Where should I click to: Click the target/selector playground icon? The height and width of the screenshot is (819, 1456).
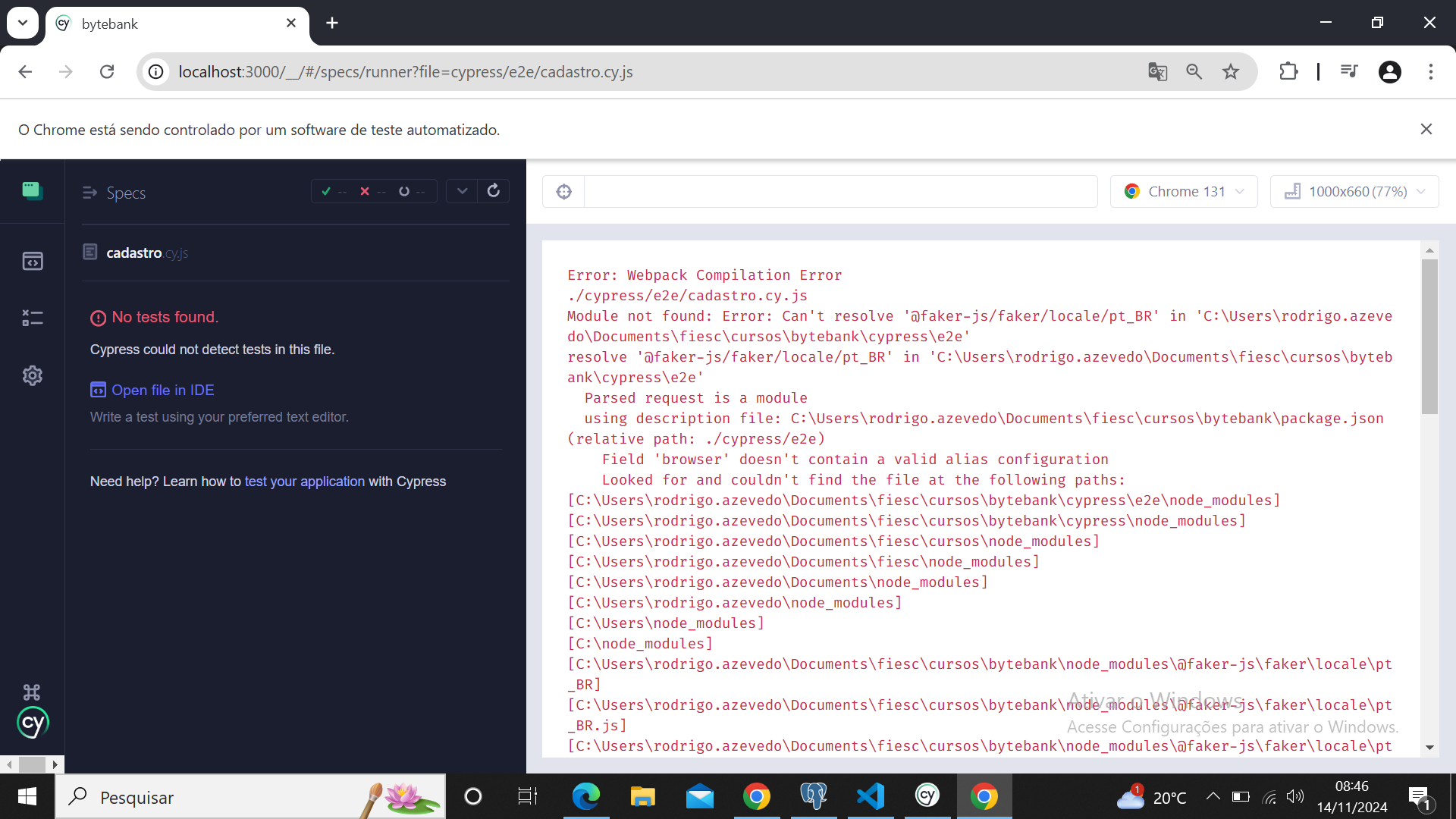point(563,191)
